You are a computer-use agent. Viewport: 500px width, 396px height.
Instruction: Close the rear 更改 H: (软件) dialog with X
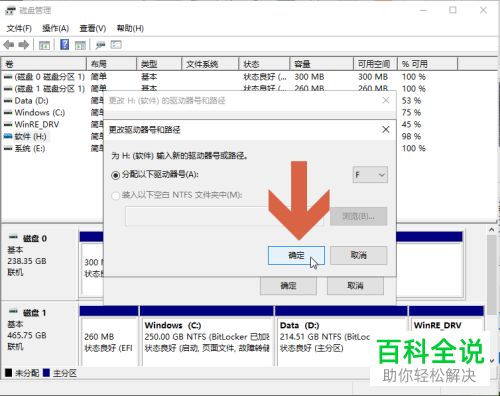coord(386,100)
